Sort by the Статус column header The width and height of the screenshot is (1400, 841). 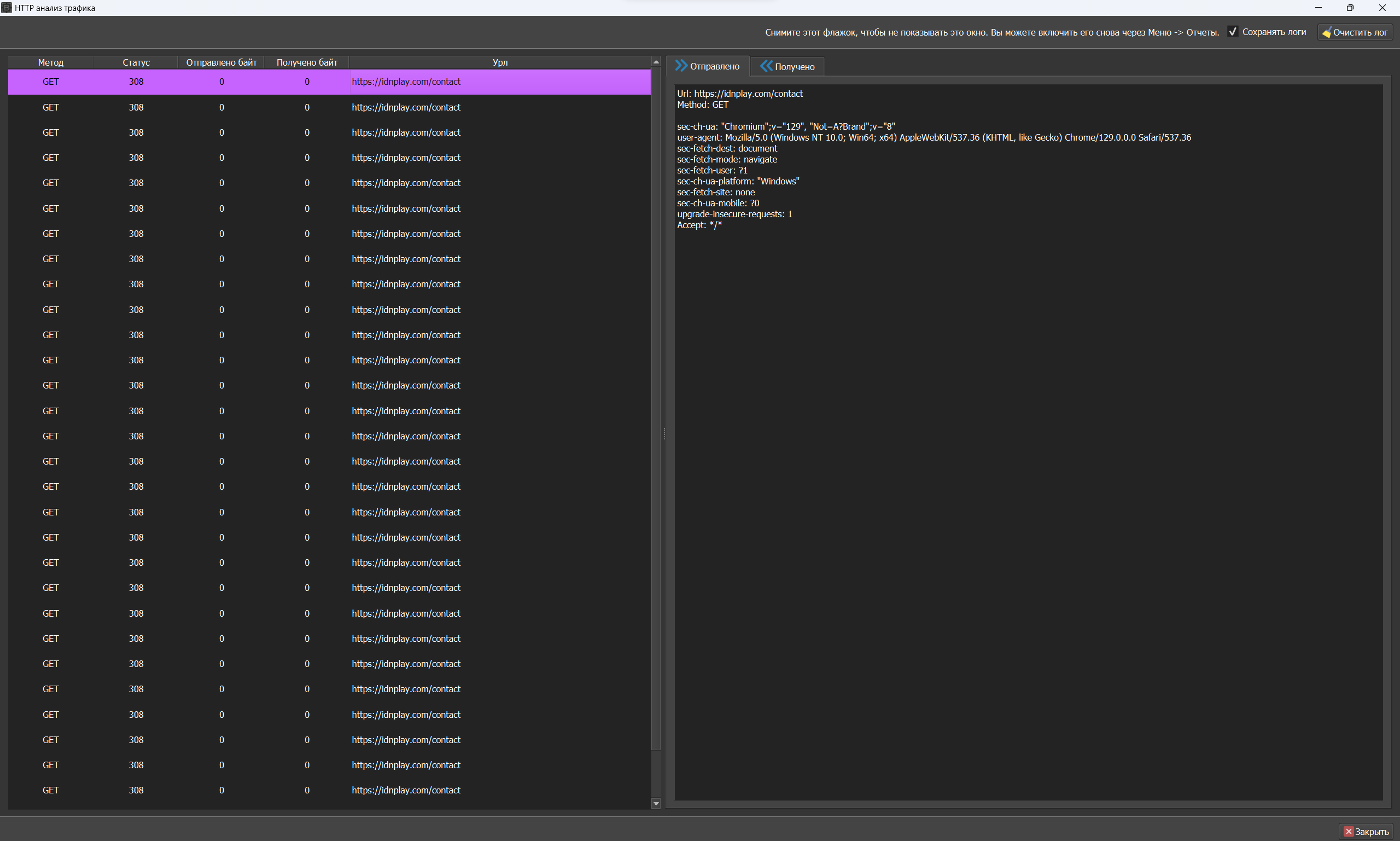tap(136, 62)
